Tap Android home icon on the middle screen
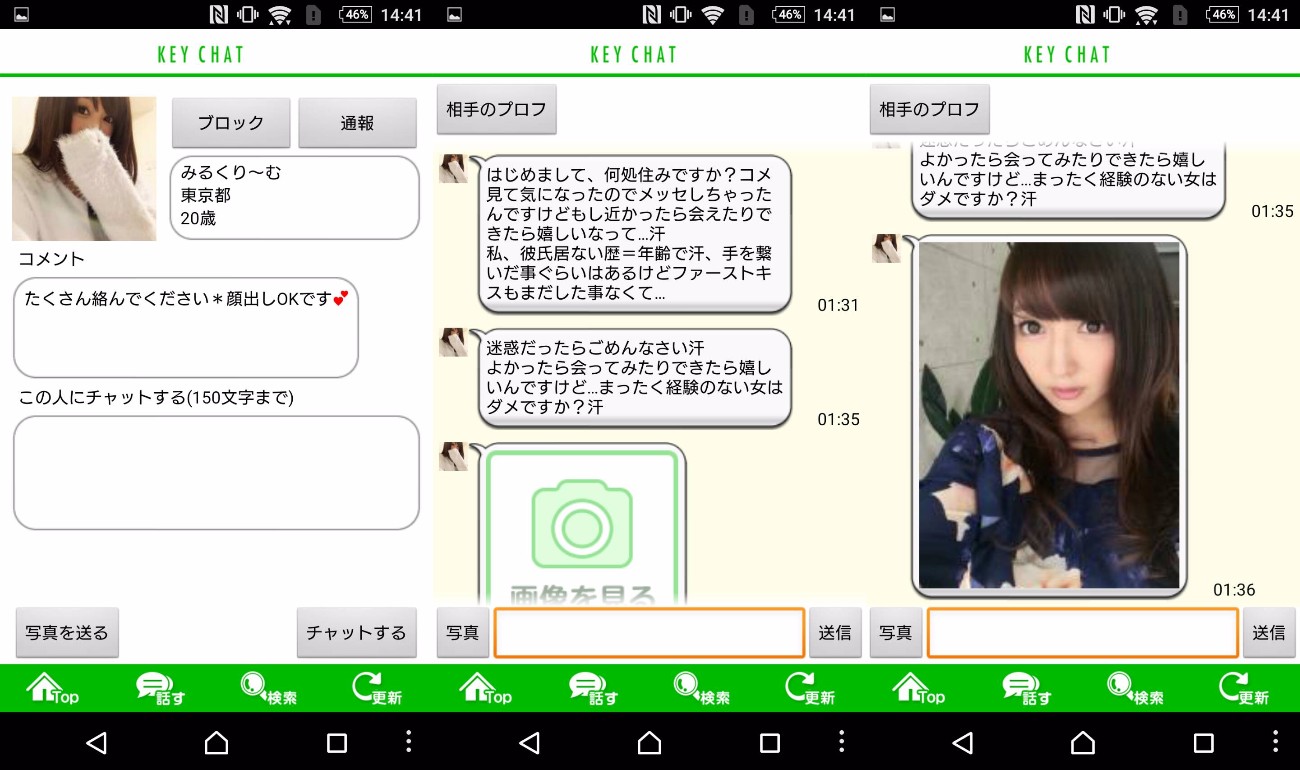Image resolution: width=1300 pixels, height=770 pixels. (x=649, y=742)
